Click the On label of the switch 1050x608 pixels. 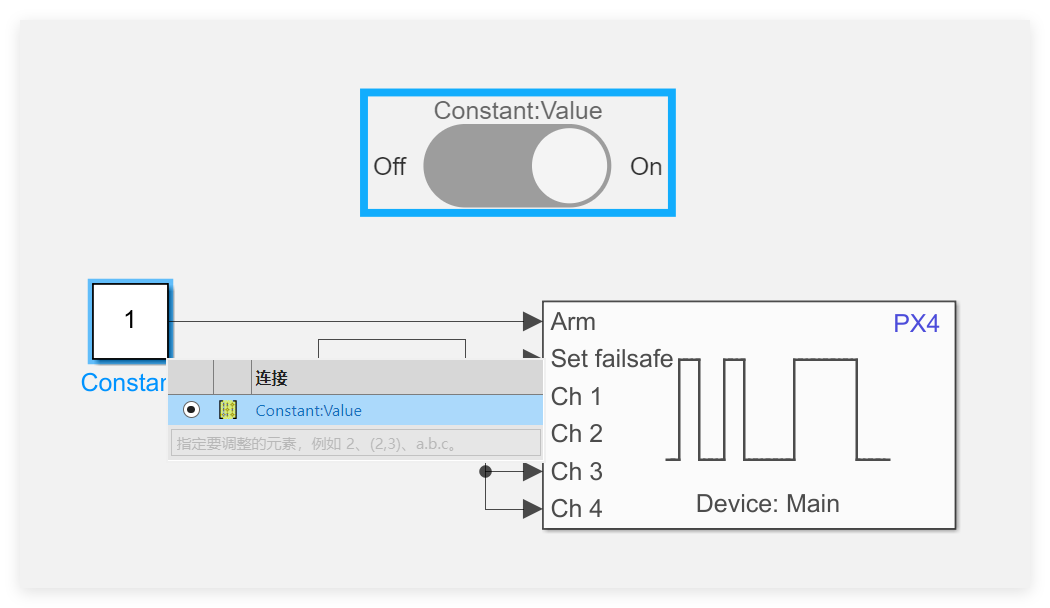[646, 167]
